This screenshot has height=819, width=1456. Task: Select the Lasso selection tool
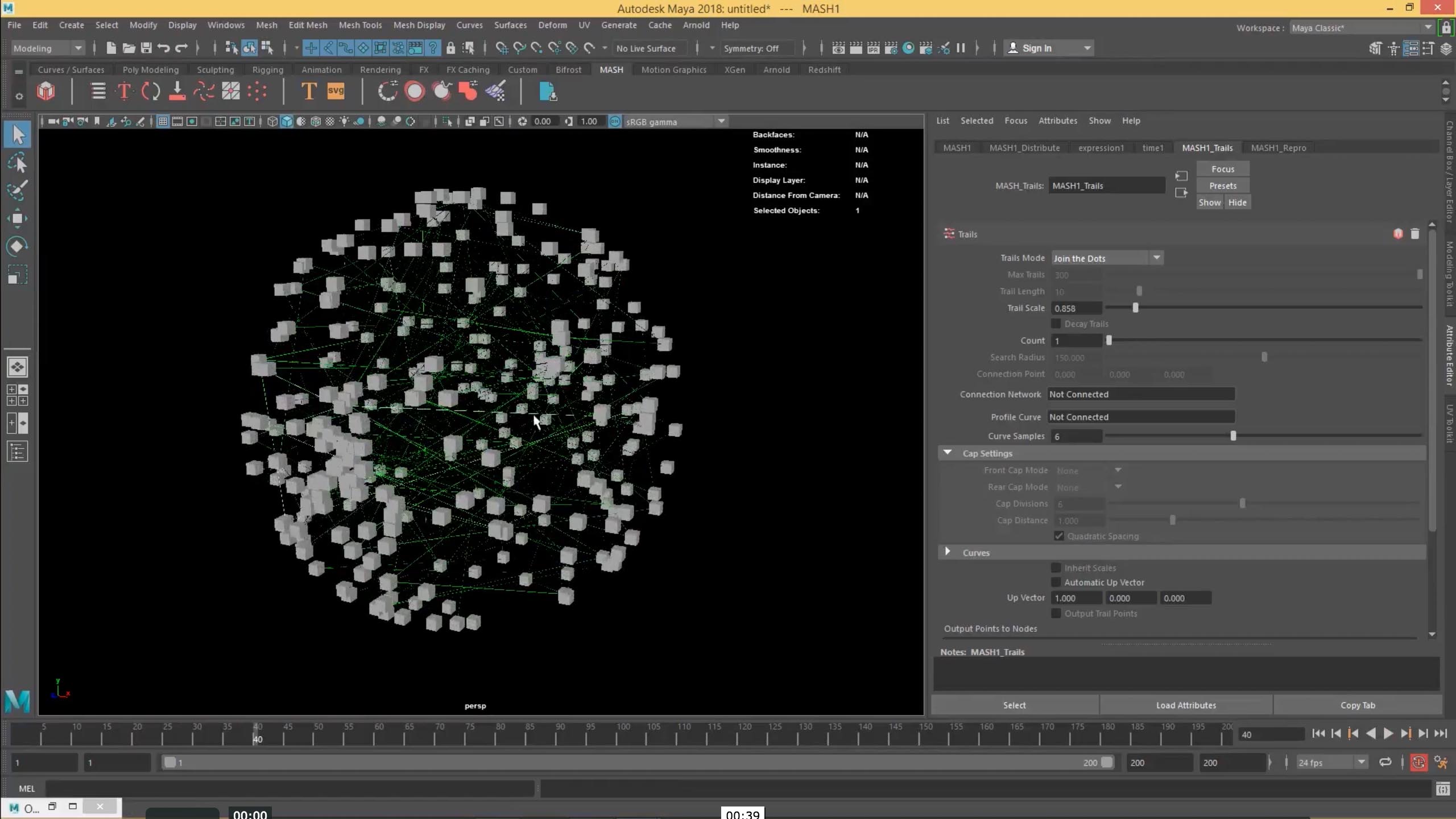17,163
